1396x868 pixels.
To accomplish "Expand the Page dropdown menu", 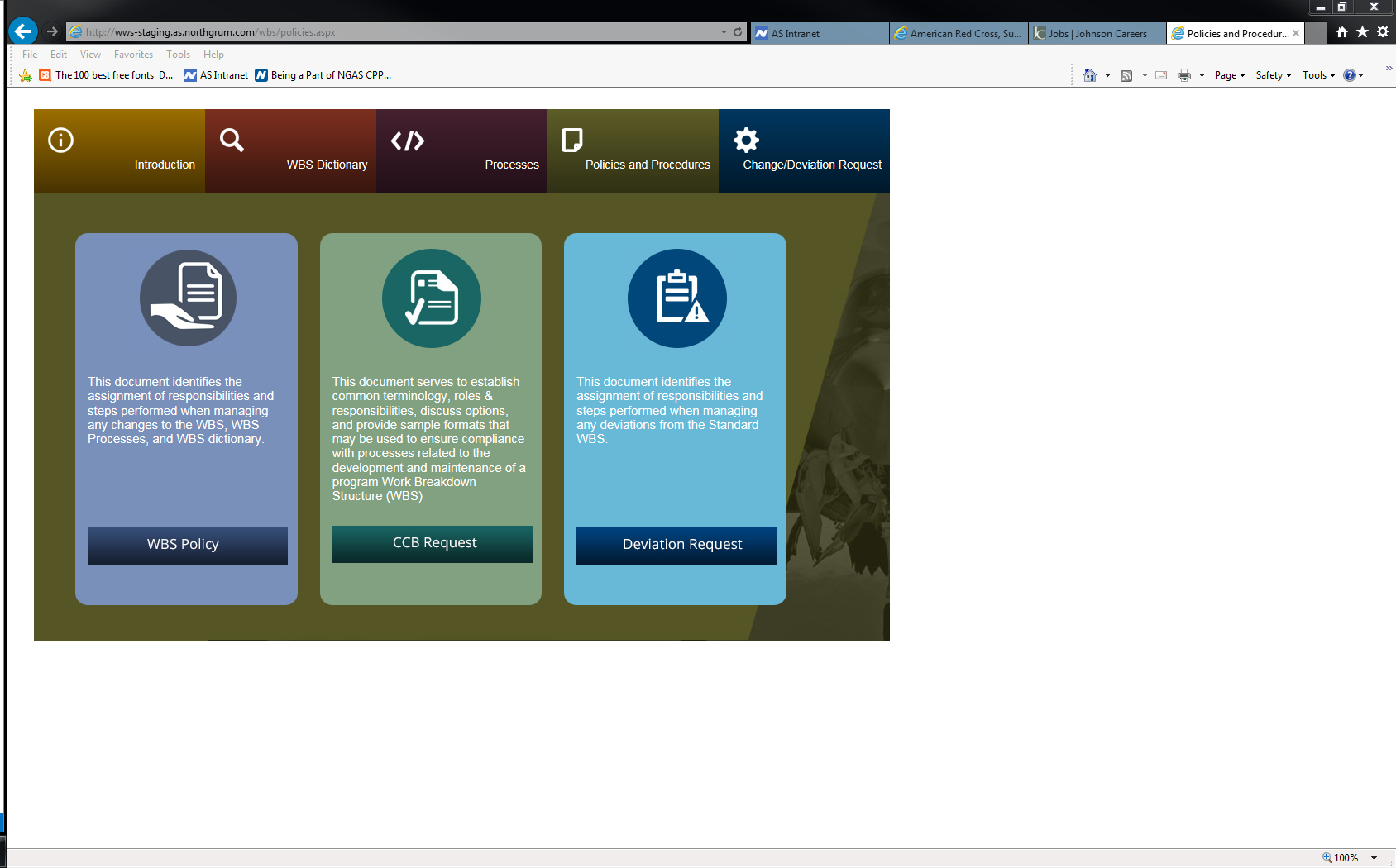I will pos(1230,75).
